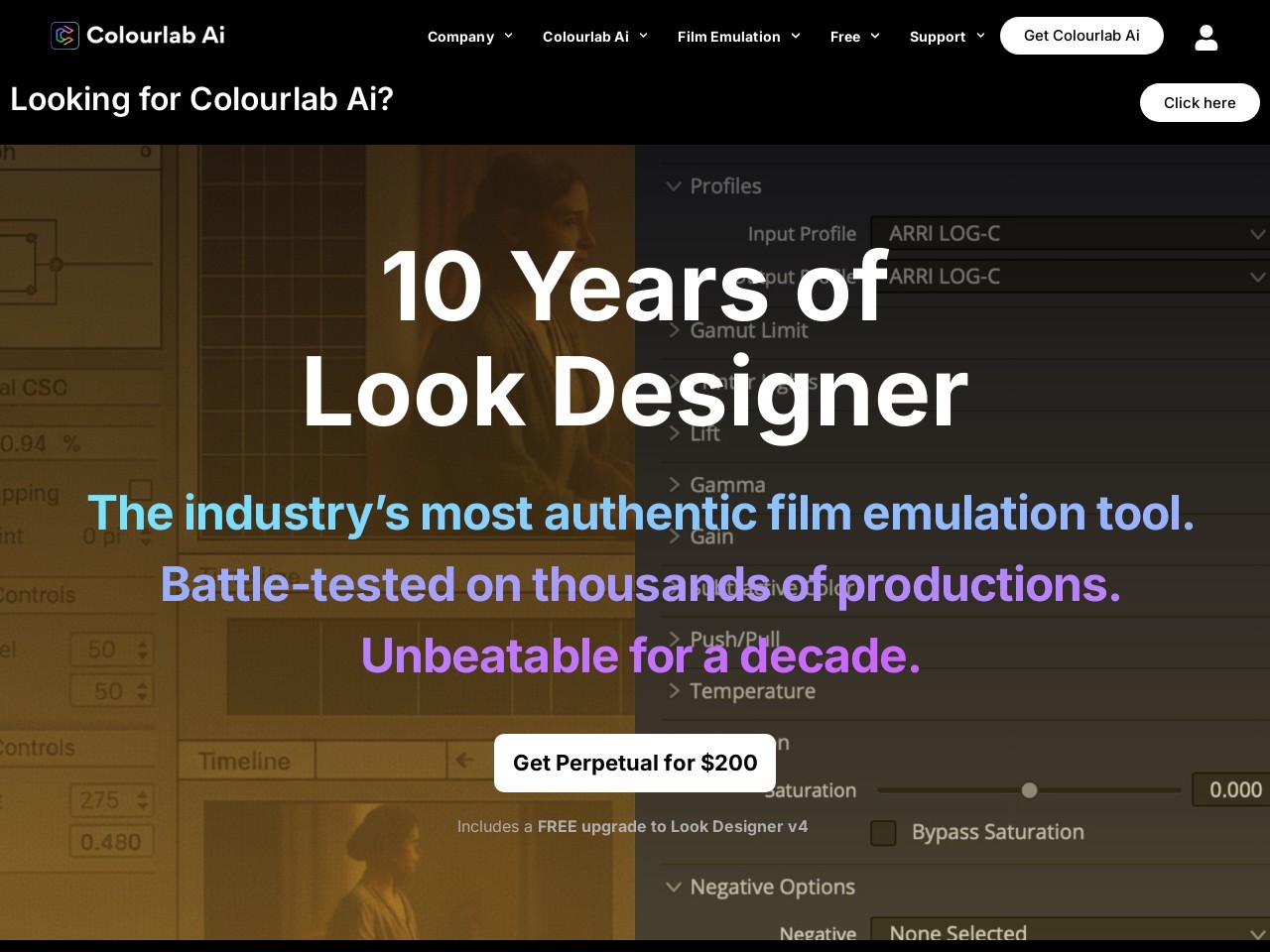Image resolution: width=1270 pixels, height=952 pixels.
Task: Click the stepper on the 275 field
Action: [x=142, y=799]
